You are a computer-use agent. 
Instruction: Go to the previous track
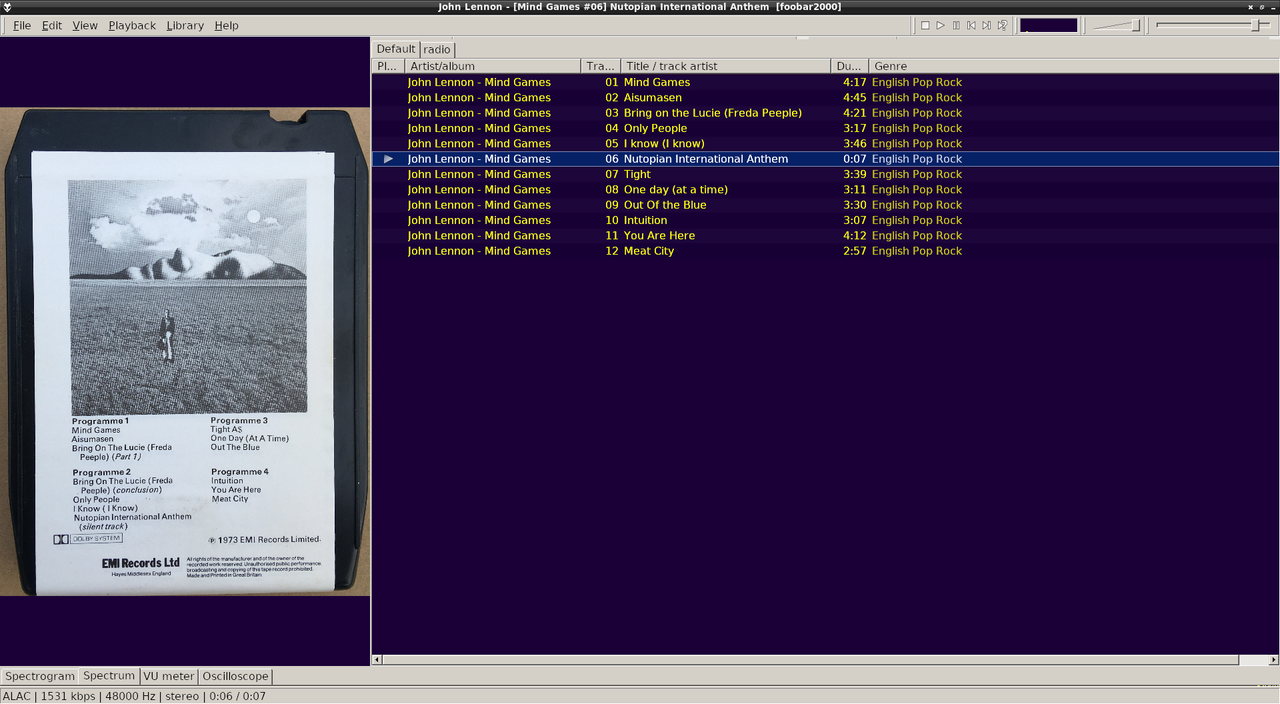coord(971,25)
